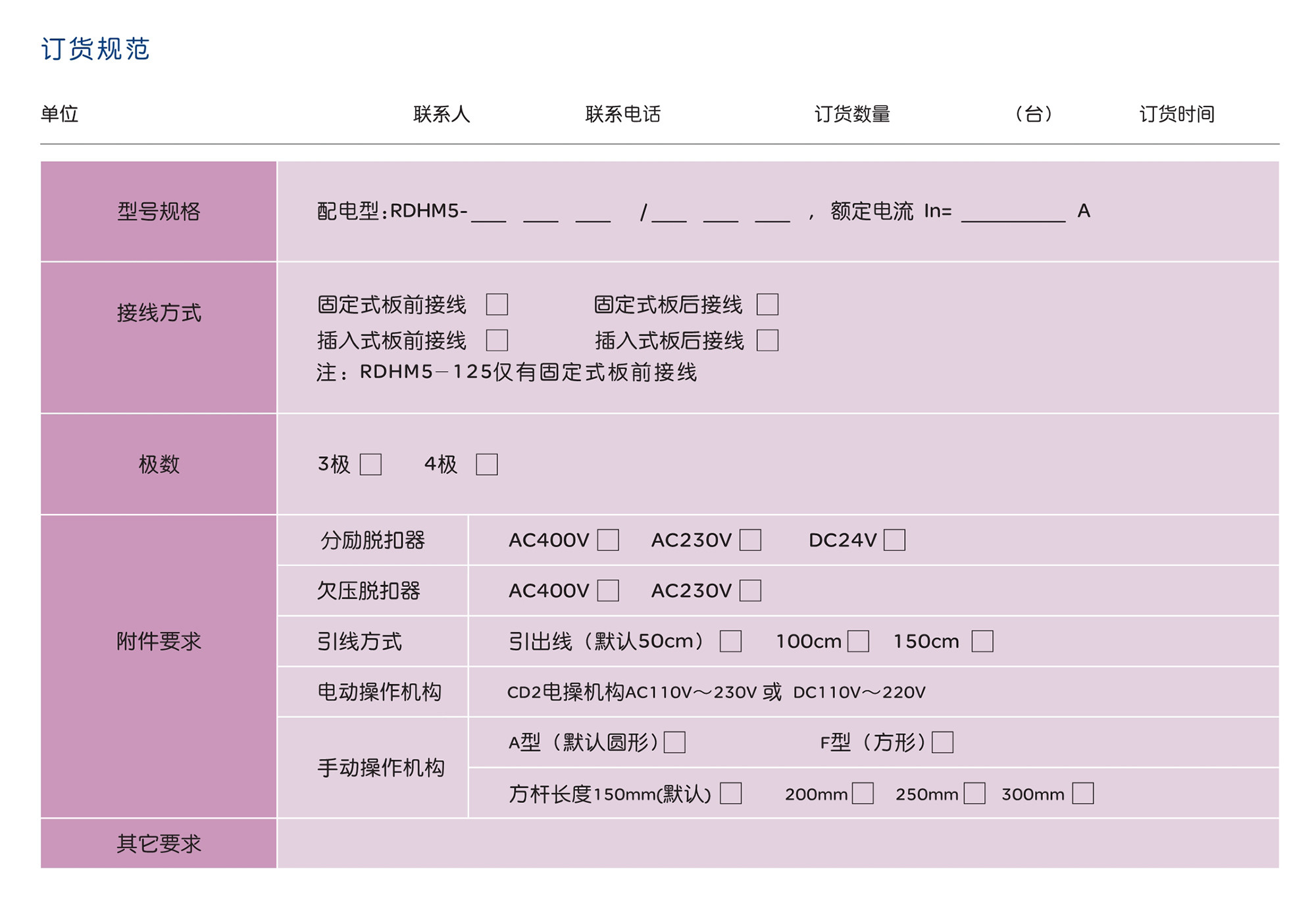1316x922 pixels.
Task: Check AC400V for 分励脱扣器
Action: (607, 540)
